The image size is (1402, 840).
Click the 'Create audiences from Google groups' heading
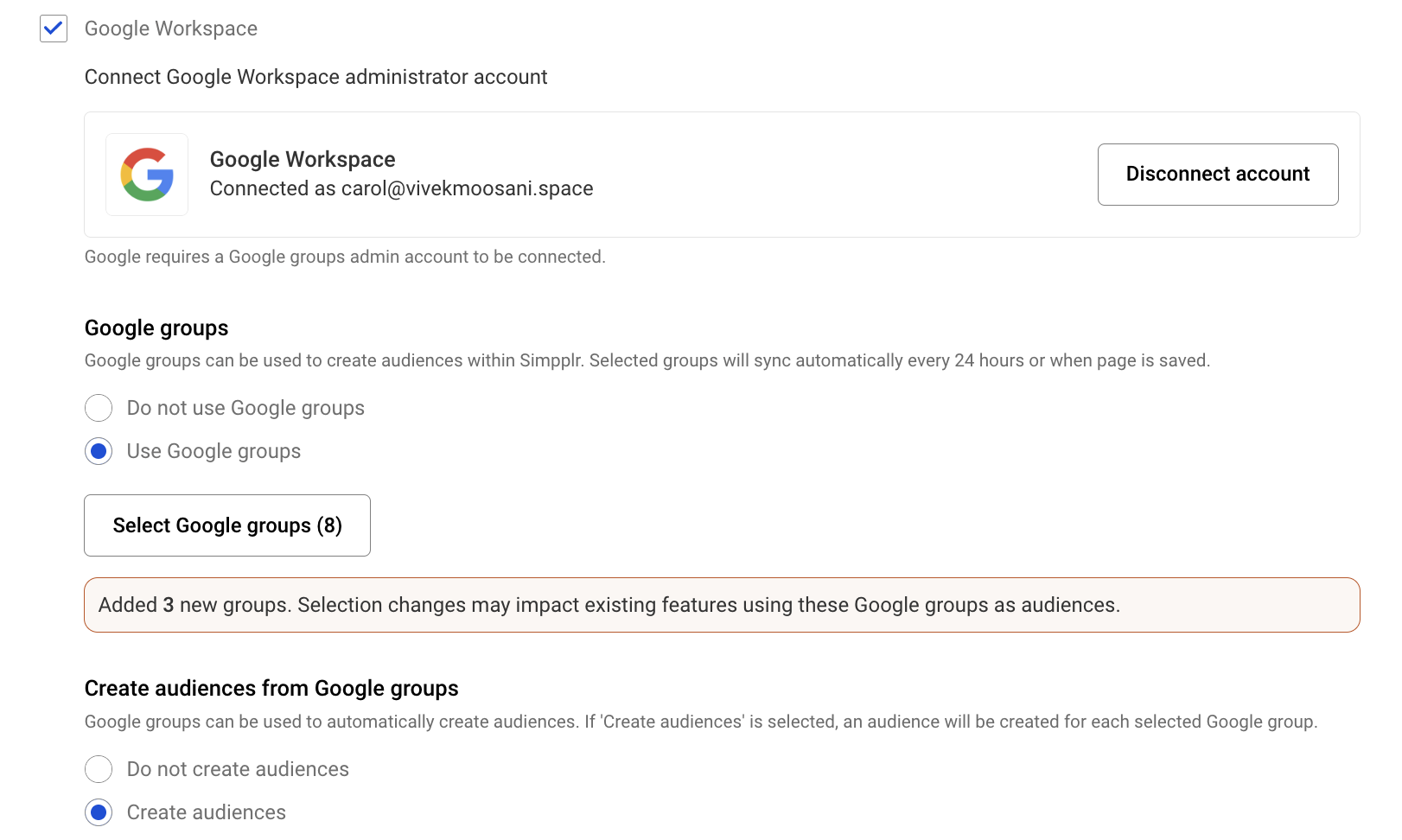[271, 689]
